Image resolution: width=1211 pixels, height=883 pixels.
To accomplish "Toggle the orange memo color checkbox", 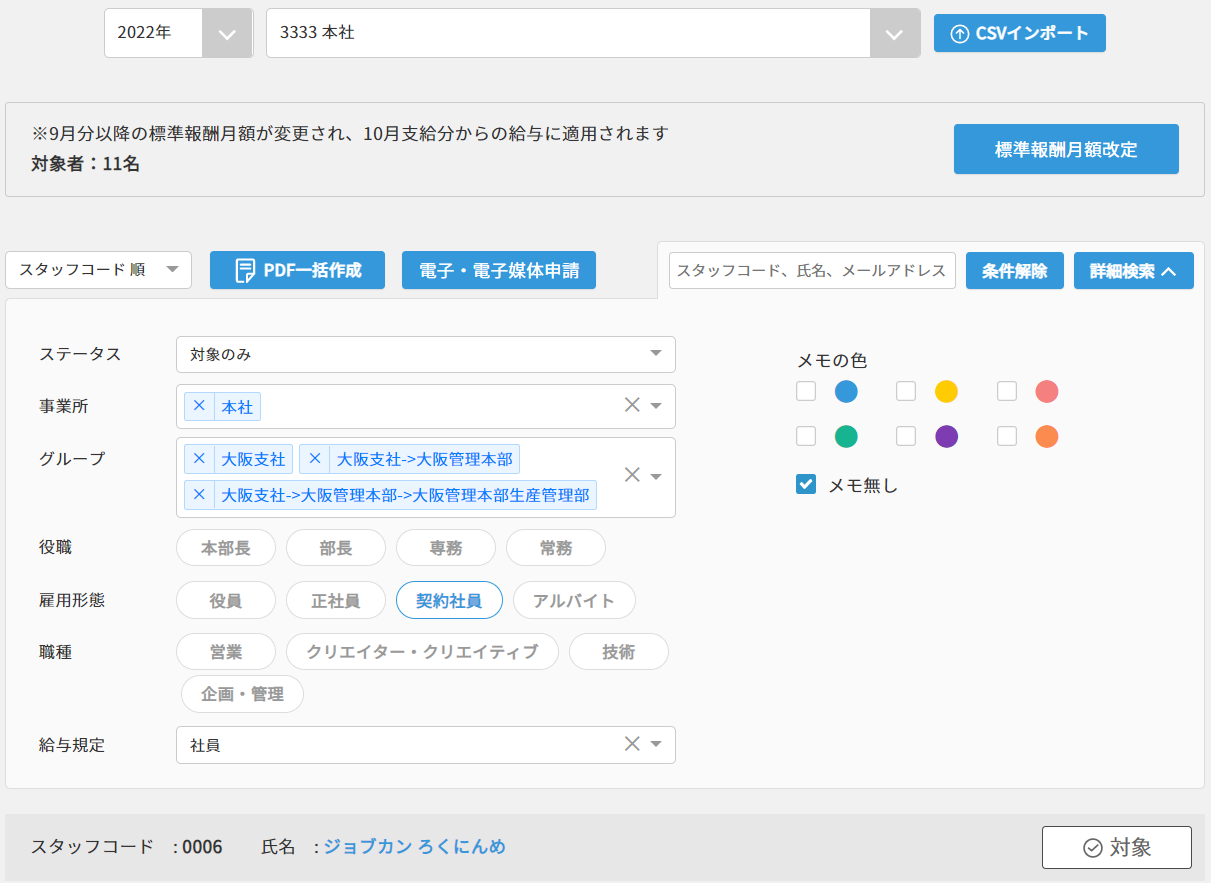I will pyautogui.click(x=1007, y=436).
